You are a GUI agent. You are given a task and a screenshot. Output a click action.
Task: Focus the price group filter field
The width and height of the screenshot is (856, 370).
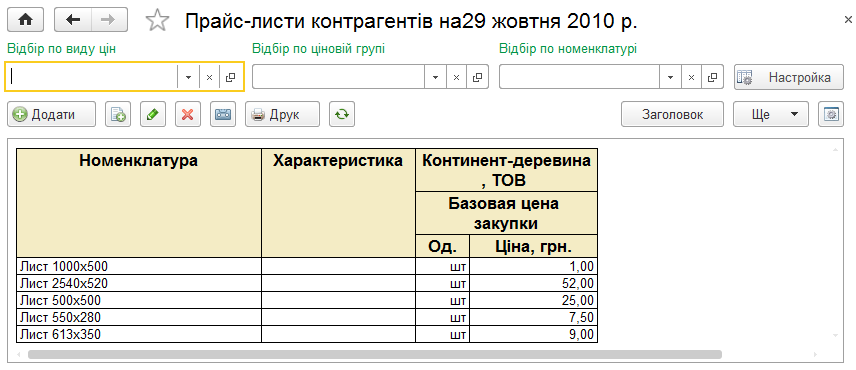coord(338,77)
